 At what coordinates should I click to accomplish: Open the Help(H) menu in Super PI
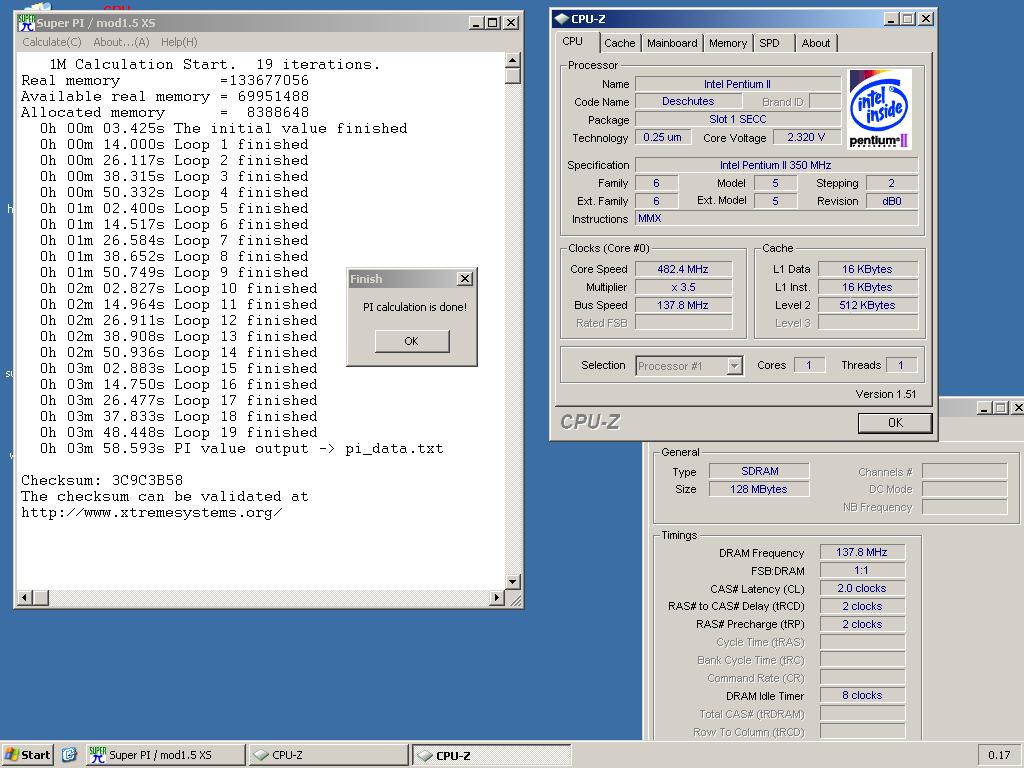pyautogui.click(x=179, y=42)
